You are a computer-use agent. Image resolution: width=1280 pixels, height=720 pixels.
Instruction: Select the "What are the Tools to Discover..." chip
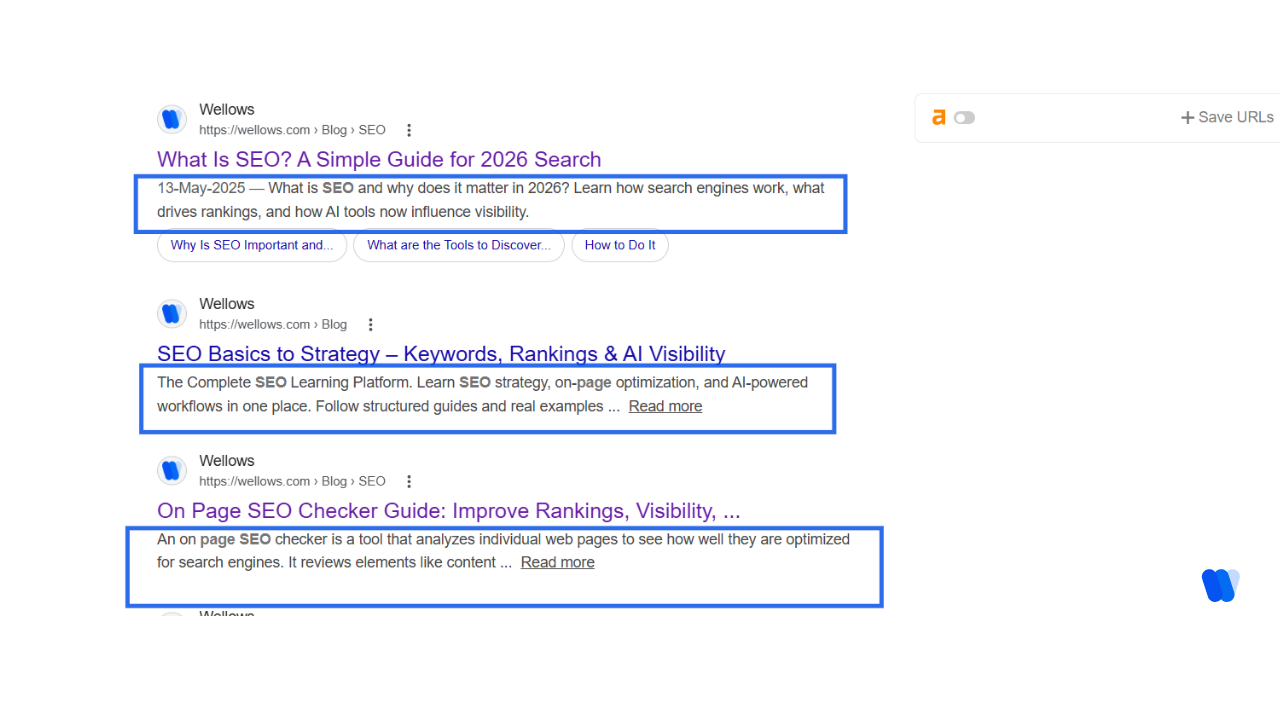[x=458, y=245]
